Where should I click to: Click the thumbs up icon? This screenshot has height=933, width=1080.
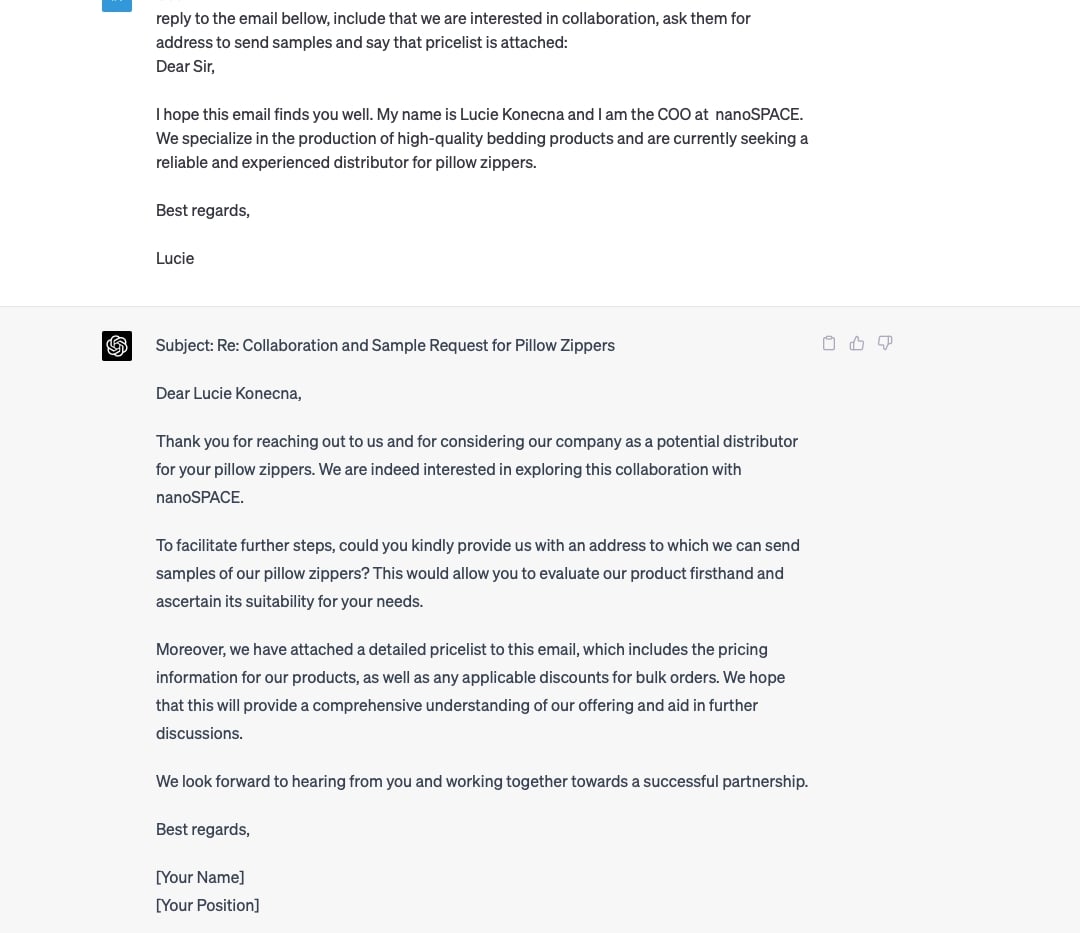[857, 344]
